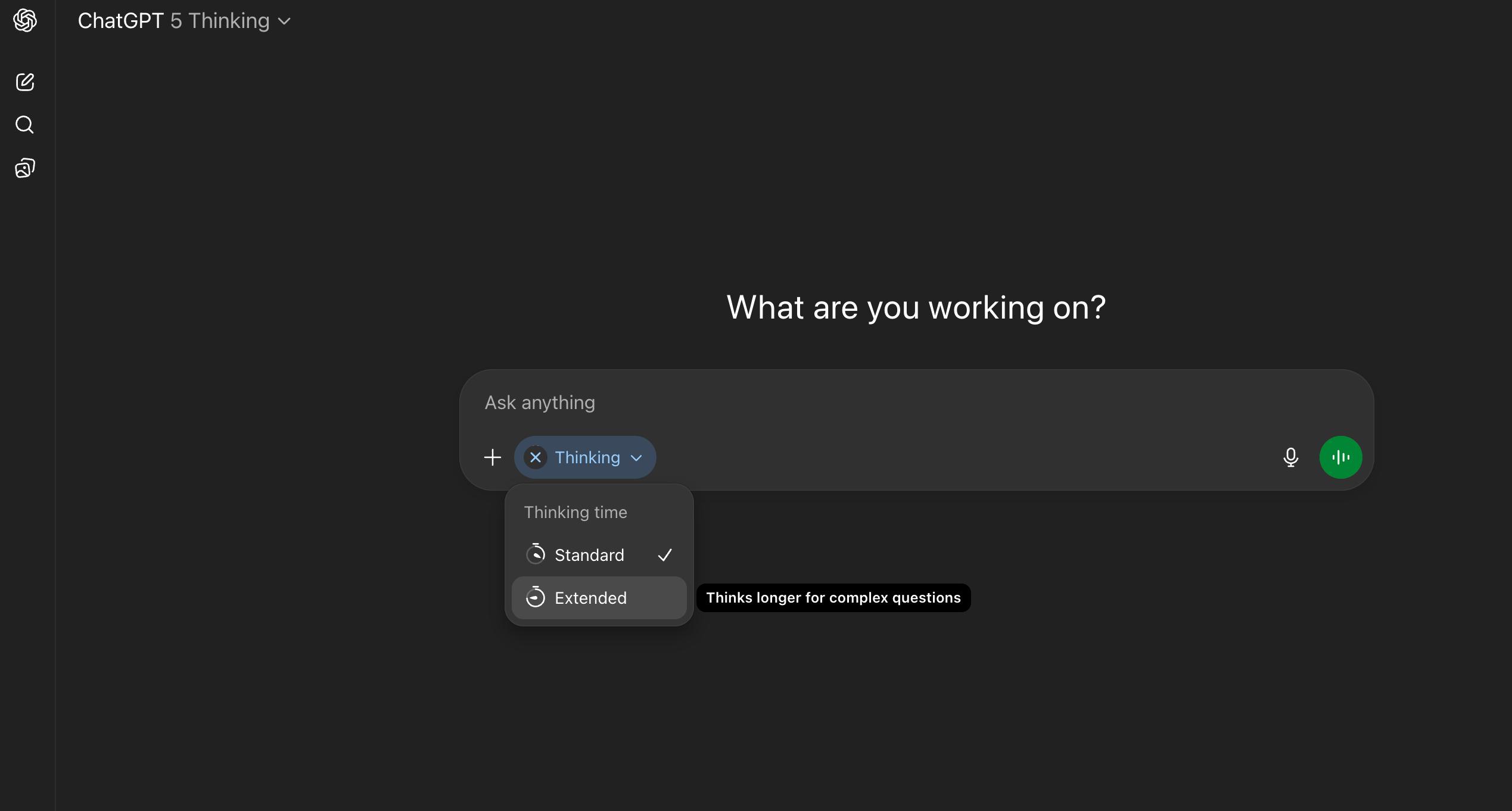
Task: Start dictation with microphone icon
Action: pyautogui.click(x=1290, y=457)
